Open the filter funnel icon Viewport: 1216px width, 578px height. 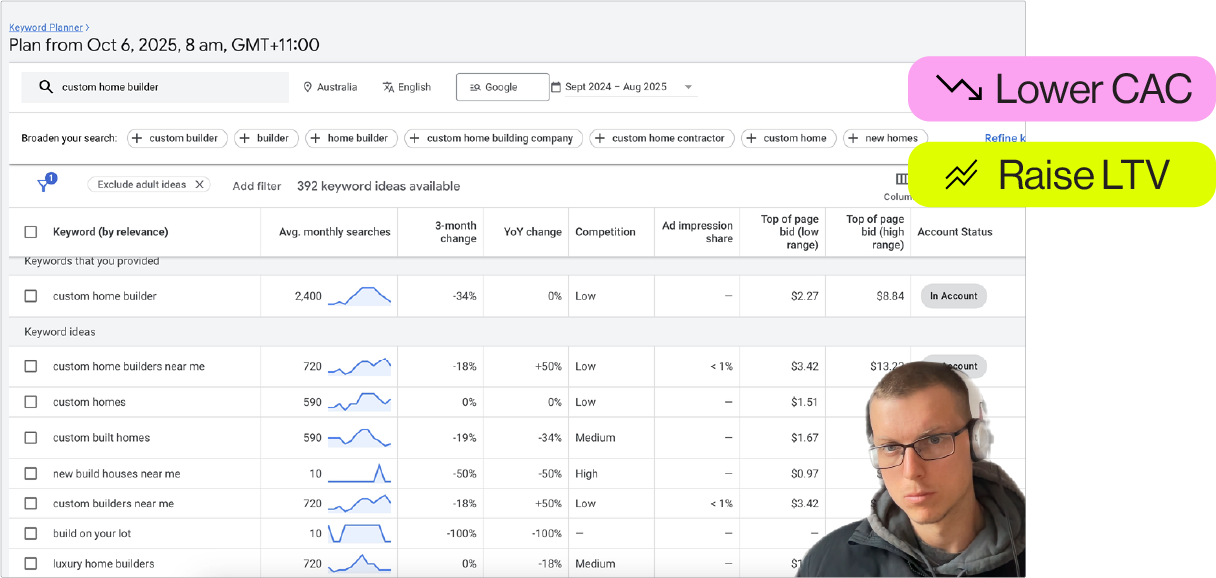(44, 185)
